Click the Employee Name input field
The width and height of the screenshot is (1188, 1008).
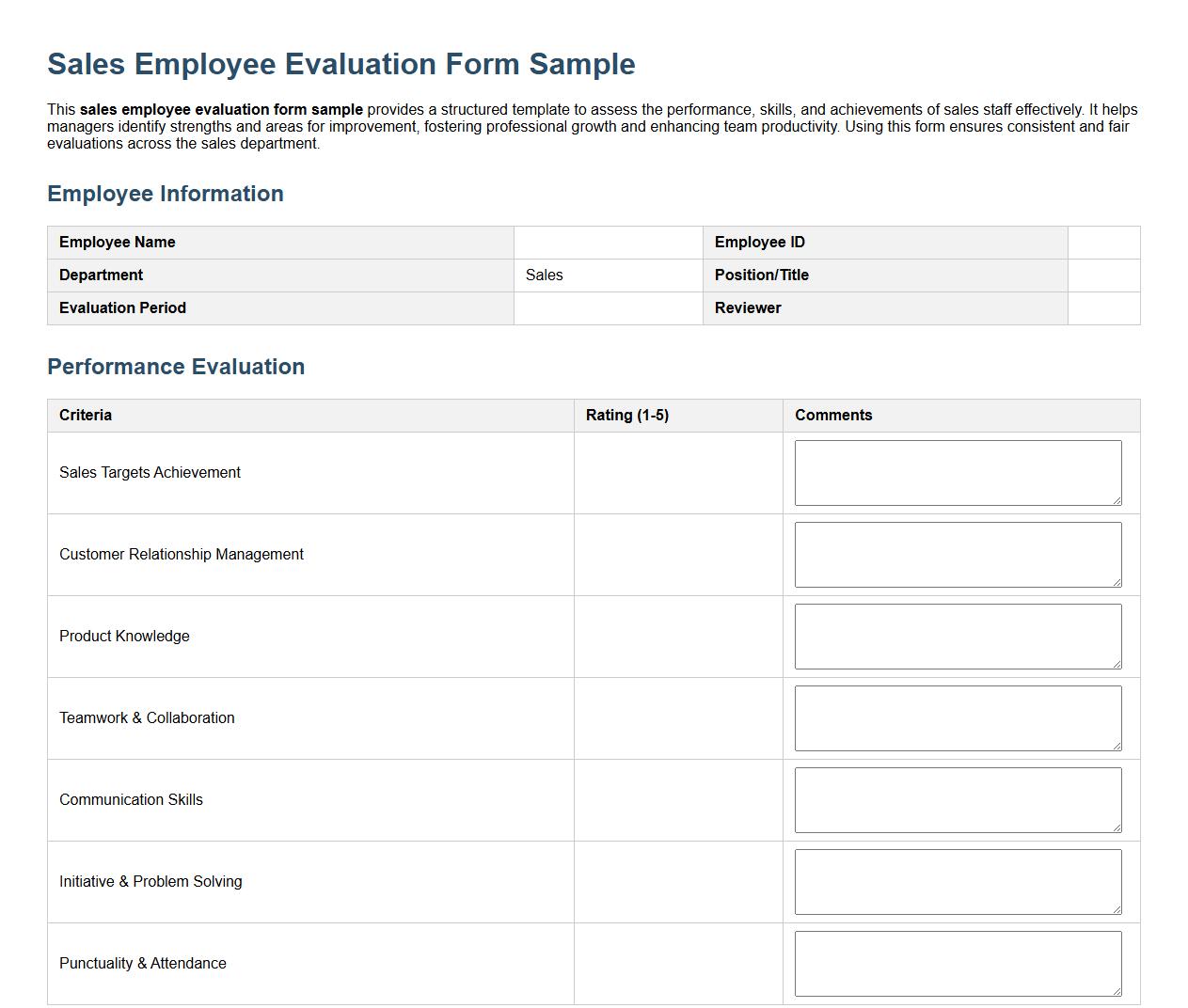tap(607, 242)
